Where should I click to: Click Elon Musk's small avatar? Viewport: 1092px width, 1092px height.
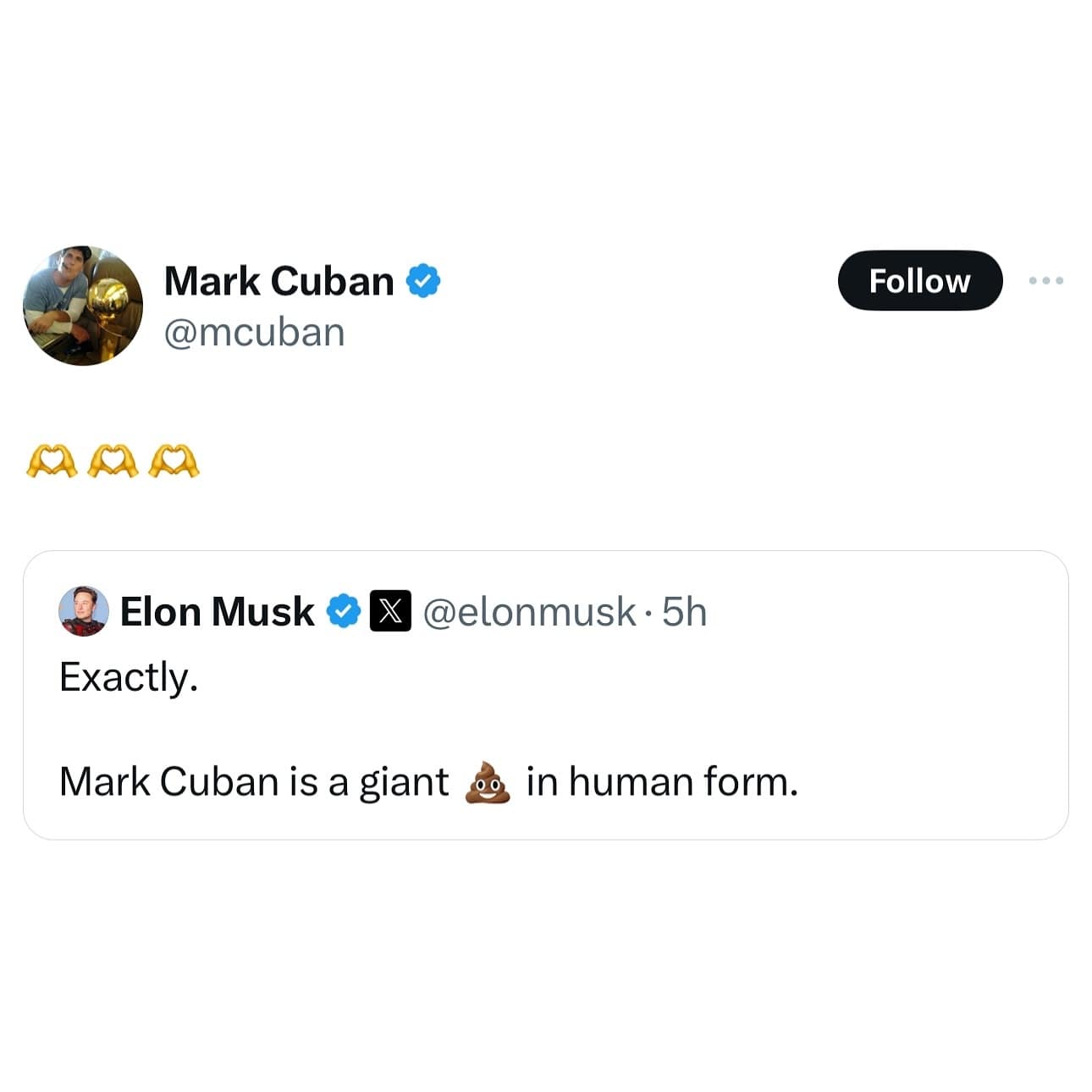(x=83, y=610)
